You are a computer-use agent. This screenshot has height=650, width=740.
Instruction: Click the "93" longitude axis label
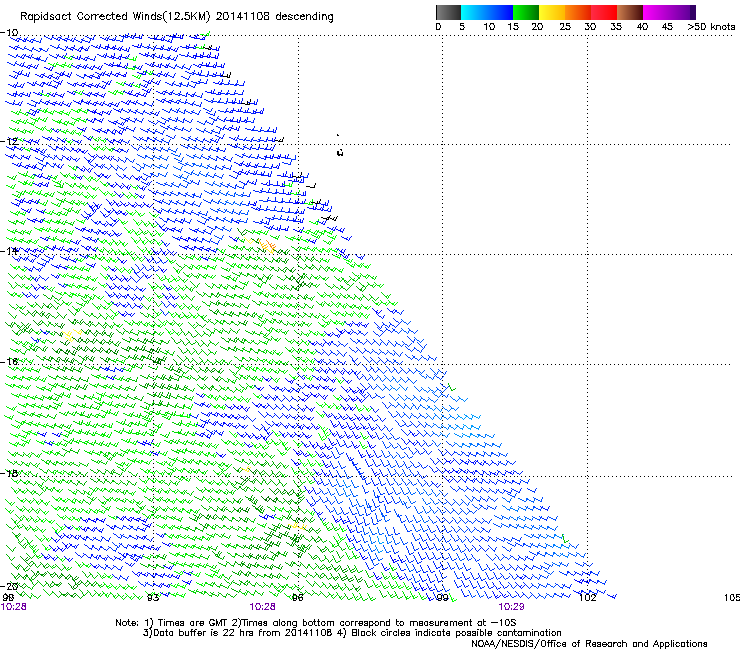153,598
